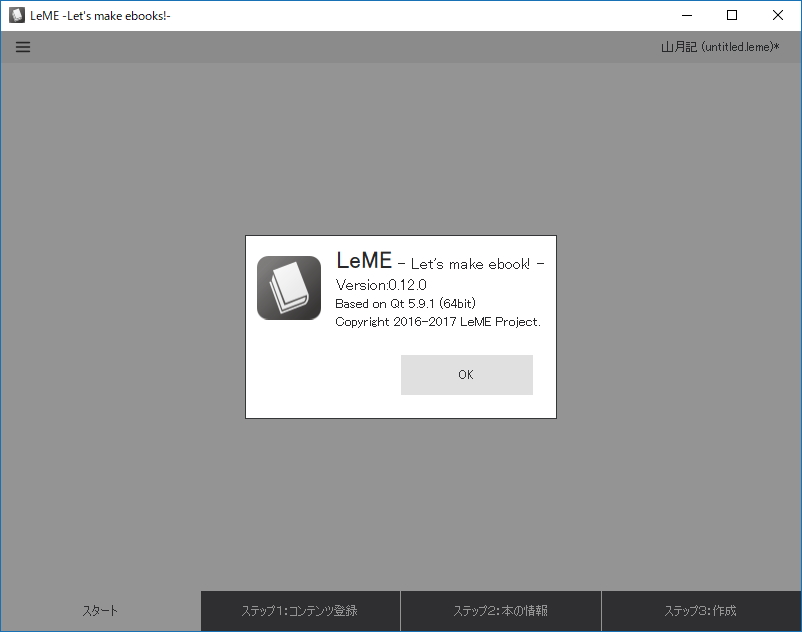Click the 'Based on Qt 5.9.1 (64bit)' line
The width and height of the screenshot is (802, 632).
point(406,304)
